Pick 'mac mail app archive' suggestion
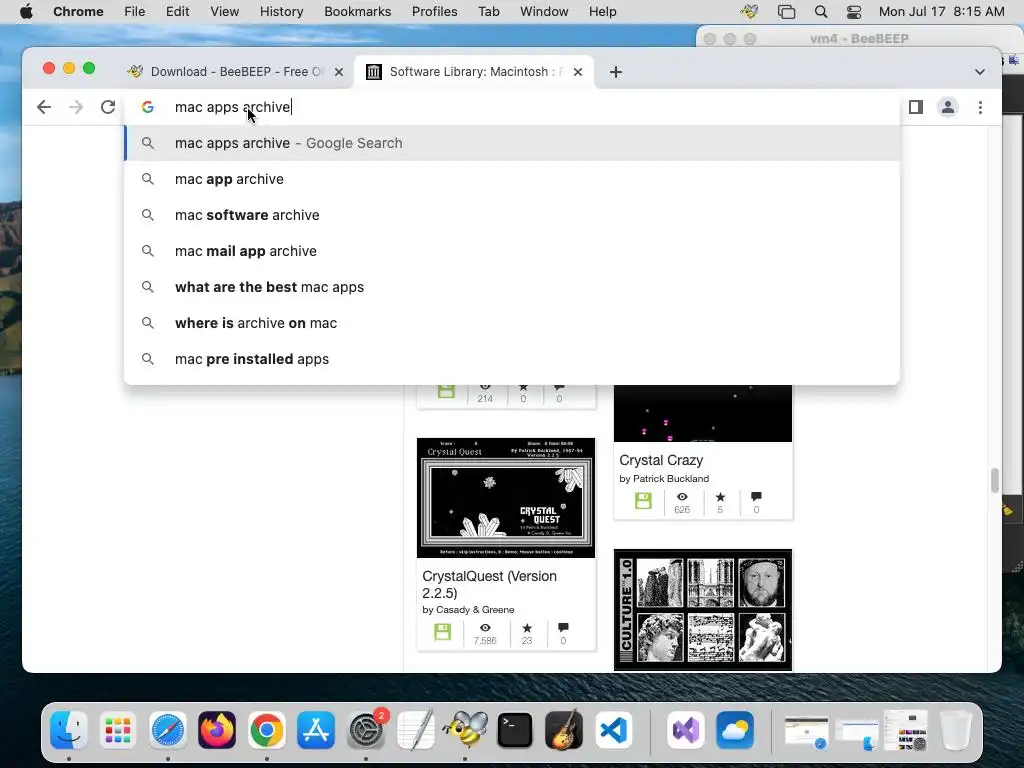The width and height of the screenshot is (1024, 768). [x=512, y=251]
